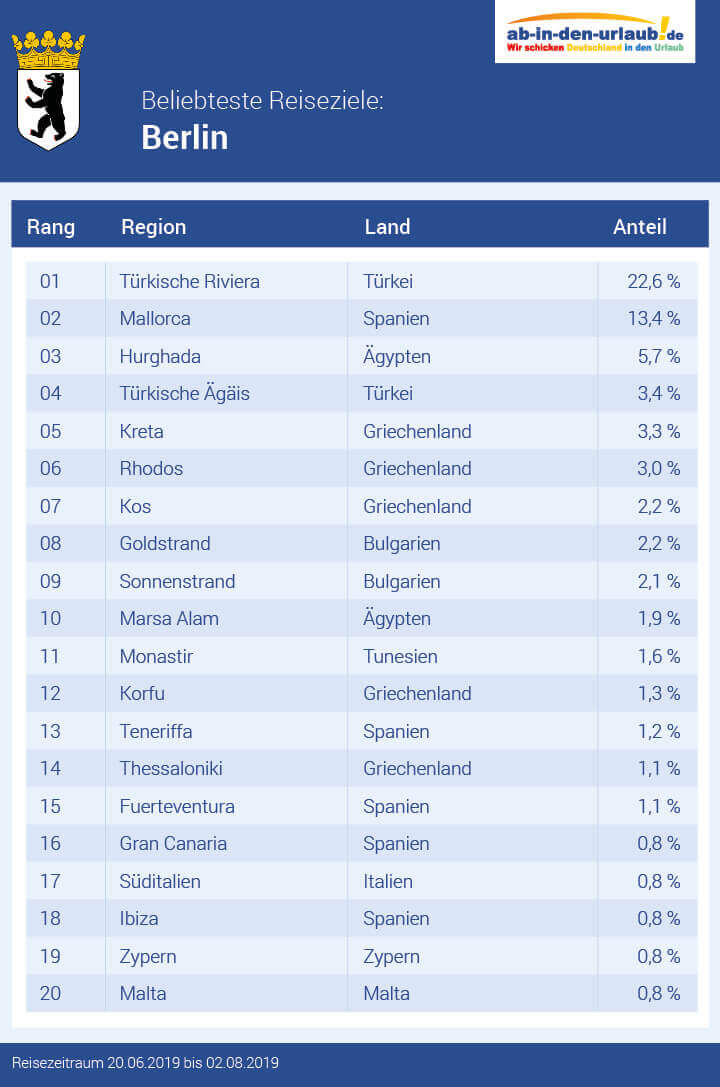This screenshot has width=720, height=1087.
Task: Click the Fuerteventura region entry
Action: point(177,806)
